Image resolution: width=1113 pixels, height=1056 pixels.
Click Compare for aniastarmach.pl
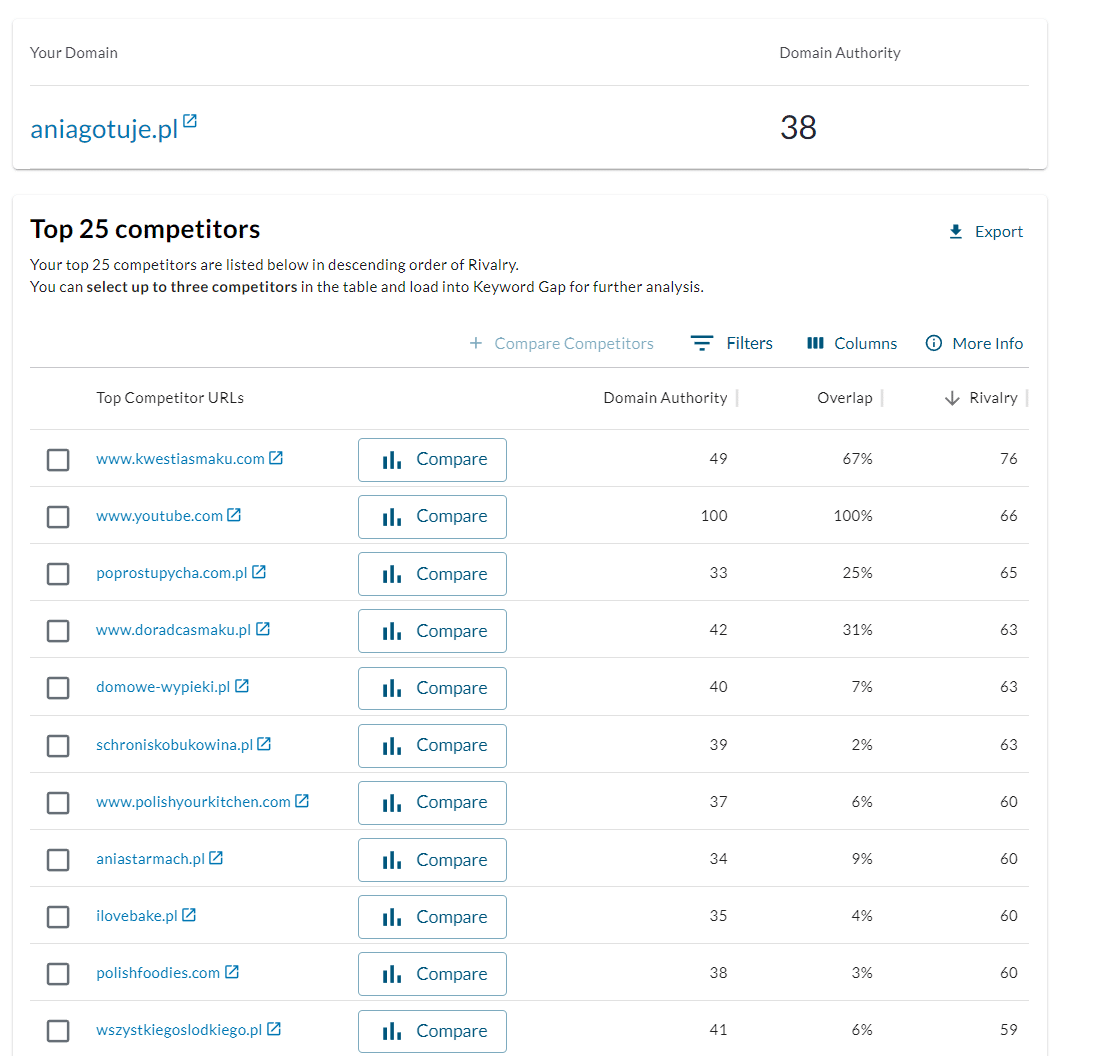coord(432,860)
